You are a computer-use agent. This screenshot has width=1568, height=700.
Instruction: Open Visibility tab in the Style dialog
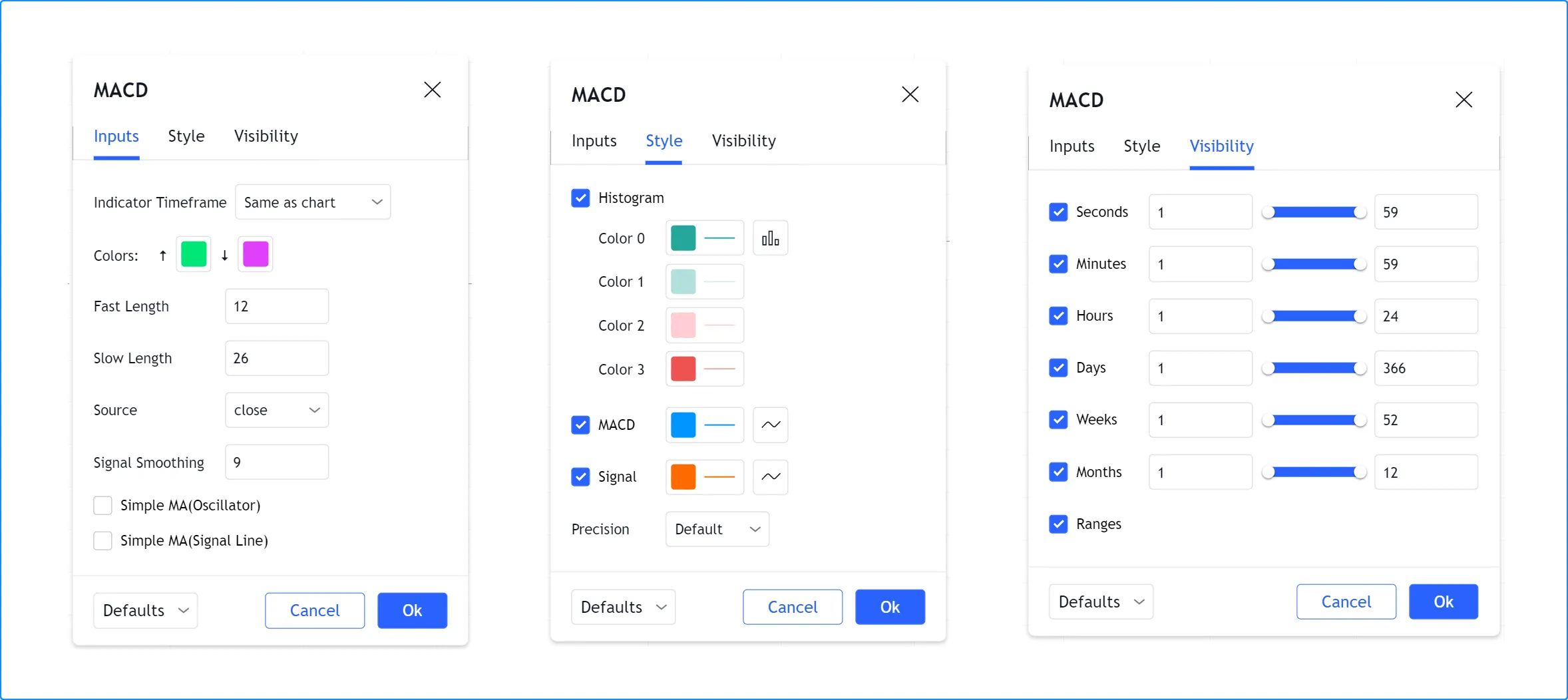pos(743,141)
